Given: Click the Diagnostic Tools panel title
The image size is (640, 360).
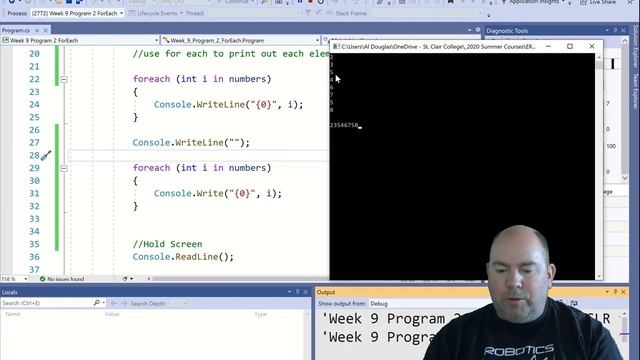Looking at the screenshot, I should (507, 31).
